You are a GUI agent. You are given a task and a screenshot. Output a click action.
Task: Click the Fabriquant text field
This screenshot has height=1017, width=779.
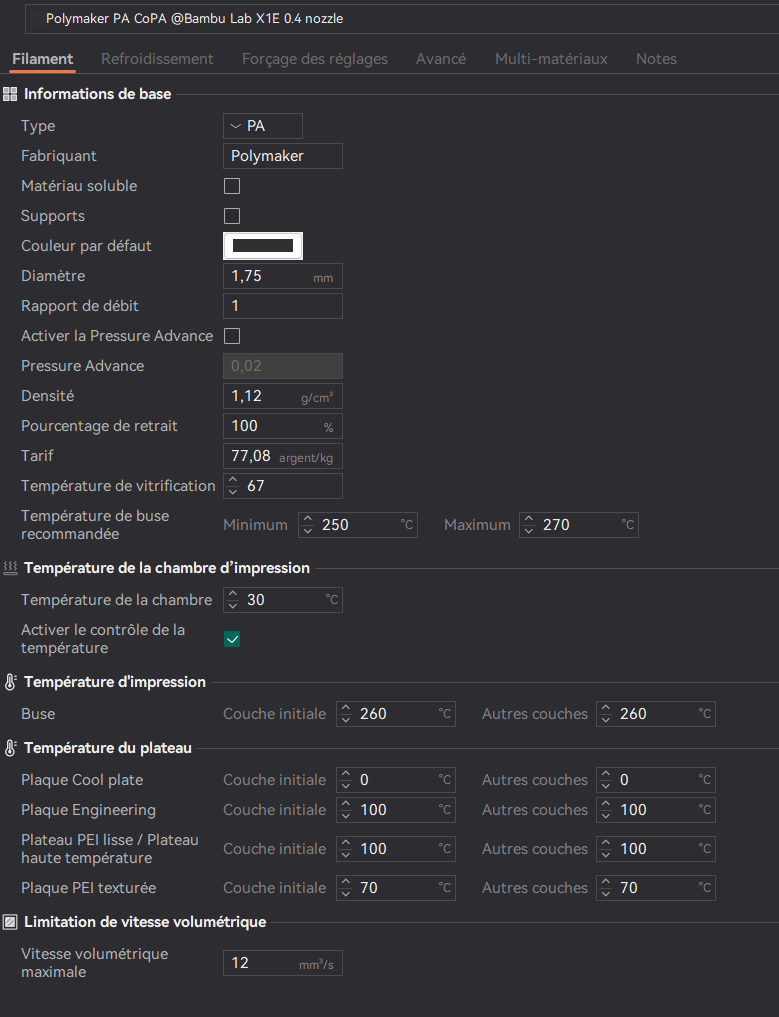(x=283, y=156)
